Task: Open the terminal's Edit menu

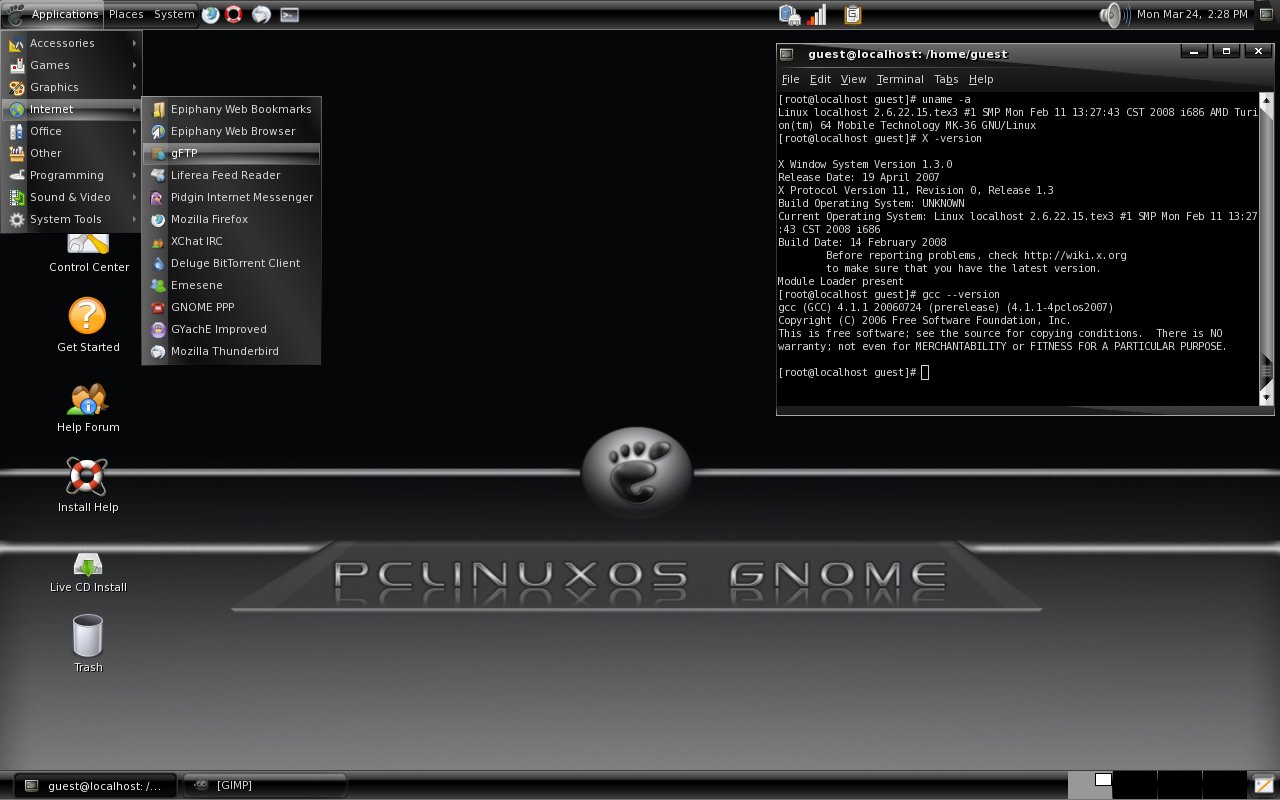Action: pos(820,79)
